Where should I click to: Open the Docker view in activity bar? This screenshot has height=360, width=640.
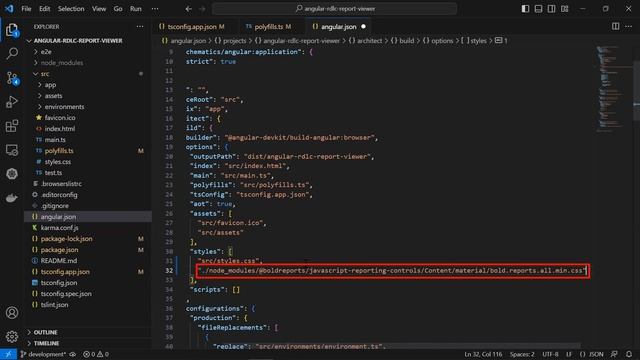(x=12, y=198)
